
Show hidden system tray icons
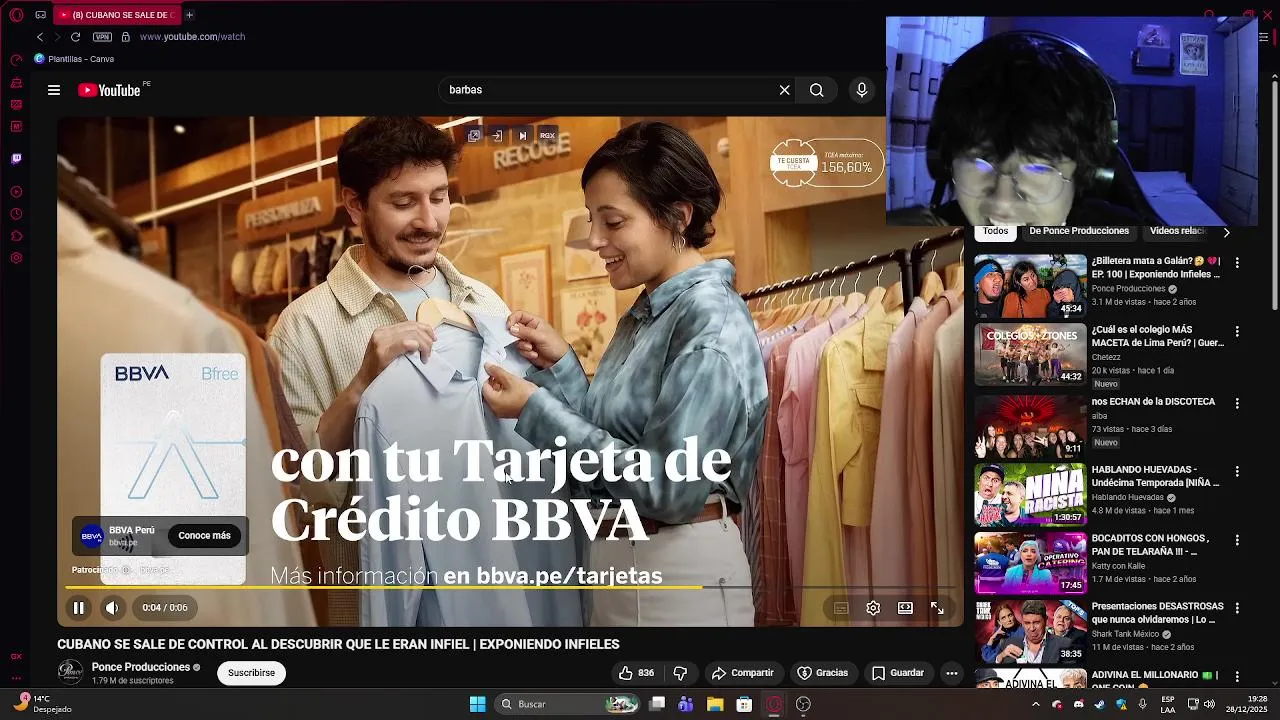click(1035, 704)
